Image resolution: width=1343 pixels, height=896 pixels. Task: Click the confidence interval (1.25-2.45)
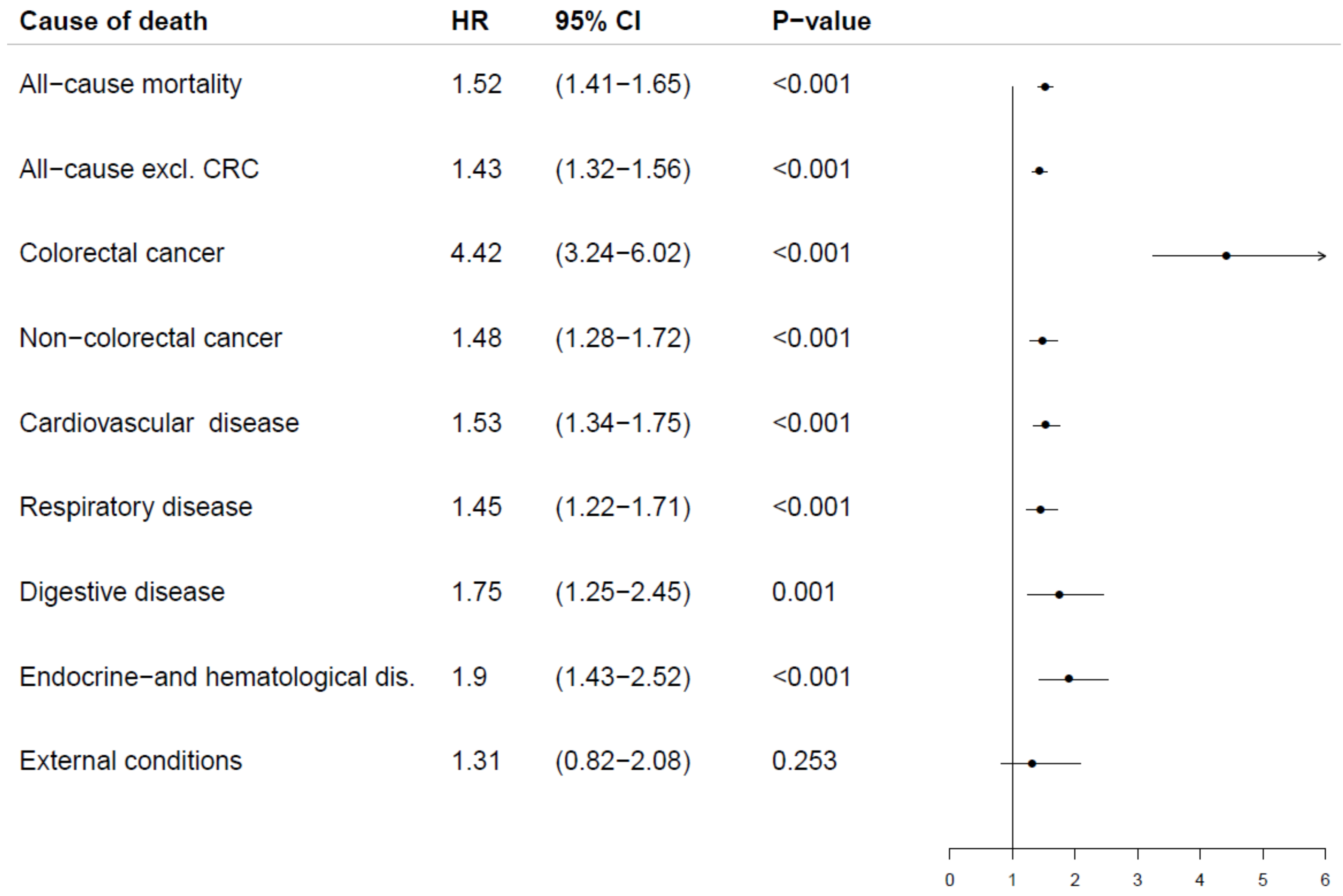click(x=622, y=592)
